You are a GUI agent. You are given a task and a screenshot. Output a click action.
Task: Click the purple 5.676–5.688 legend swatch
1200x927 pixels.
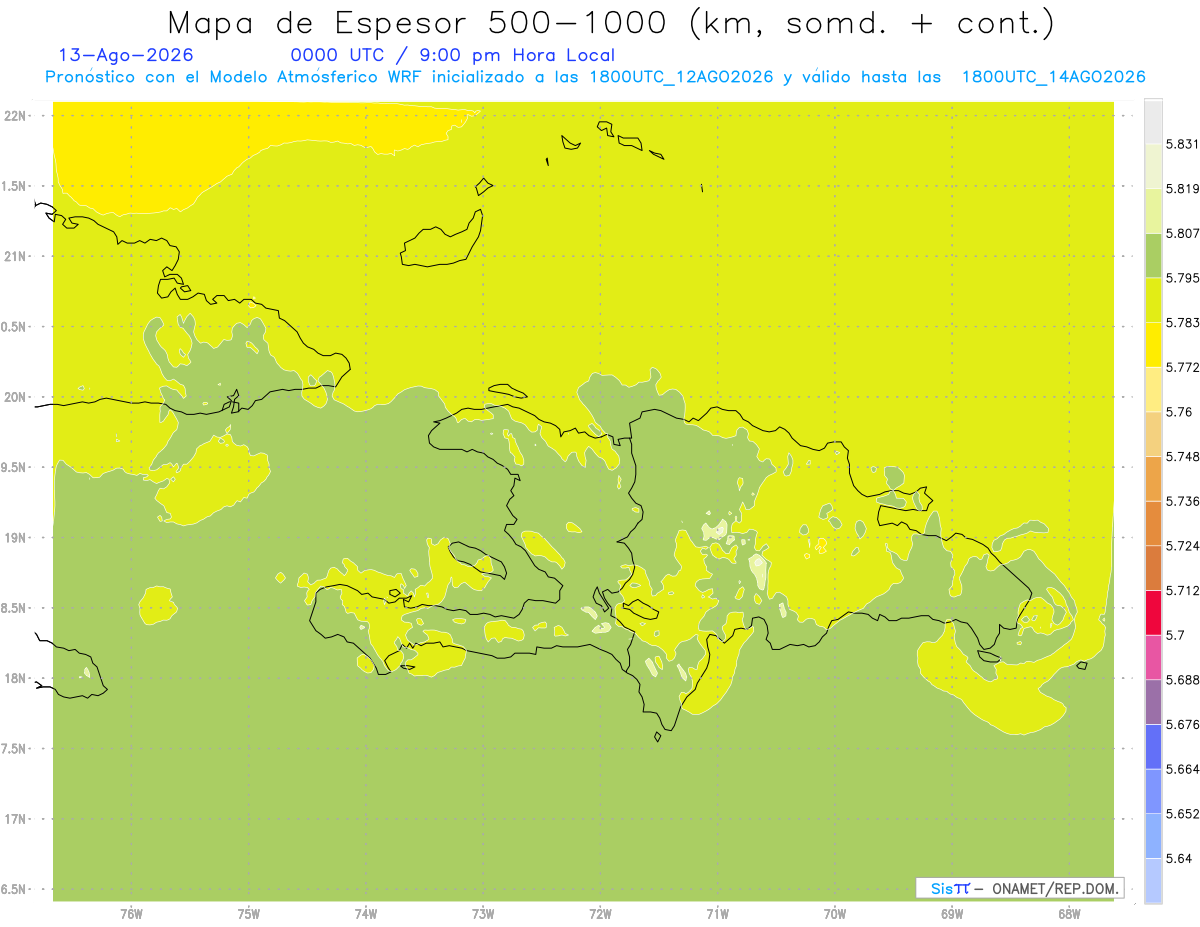point(1153,702)
